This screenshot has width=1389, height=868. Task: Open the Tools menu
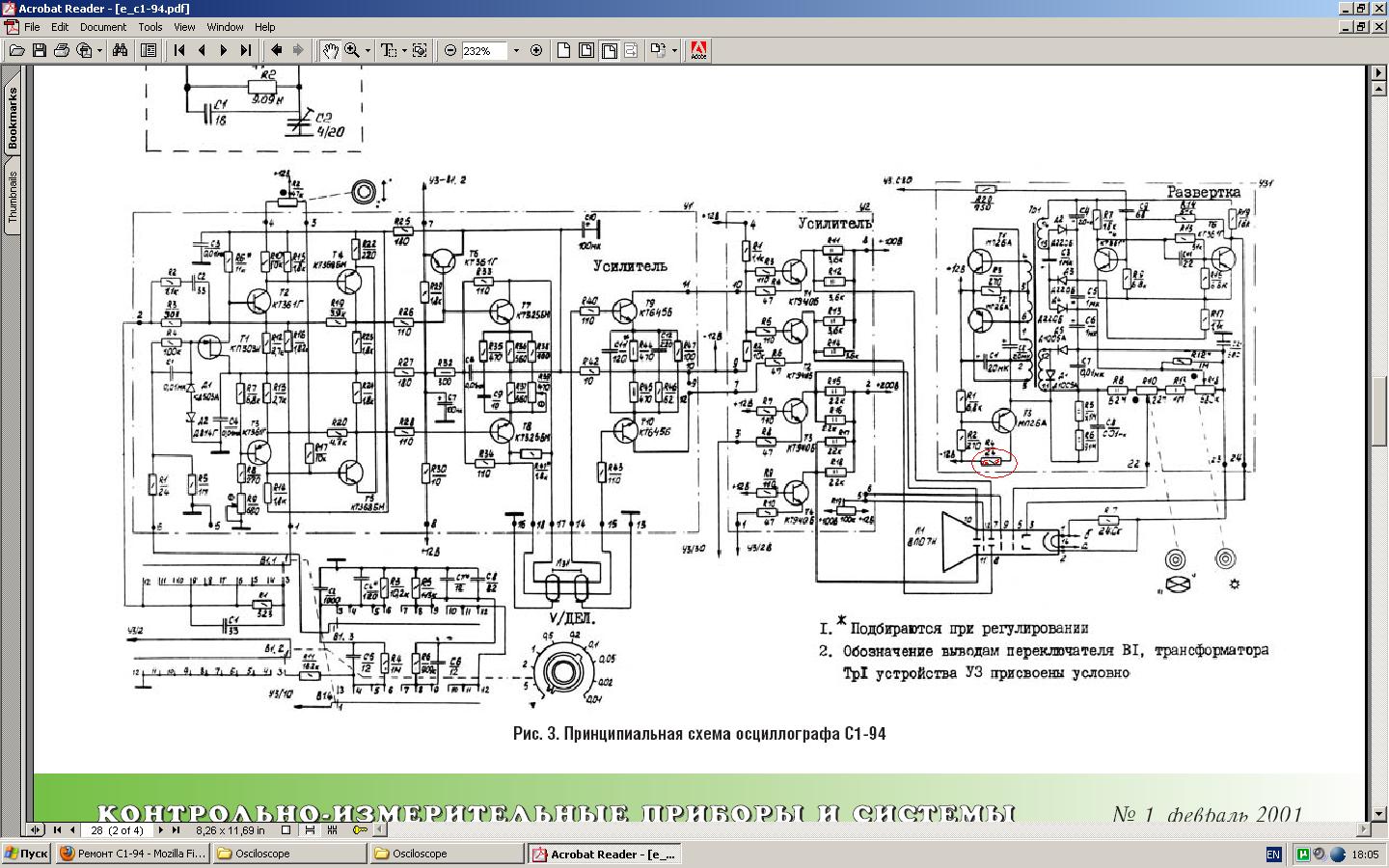point(150,27)
